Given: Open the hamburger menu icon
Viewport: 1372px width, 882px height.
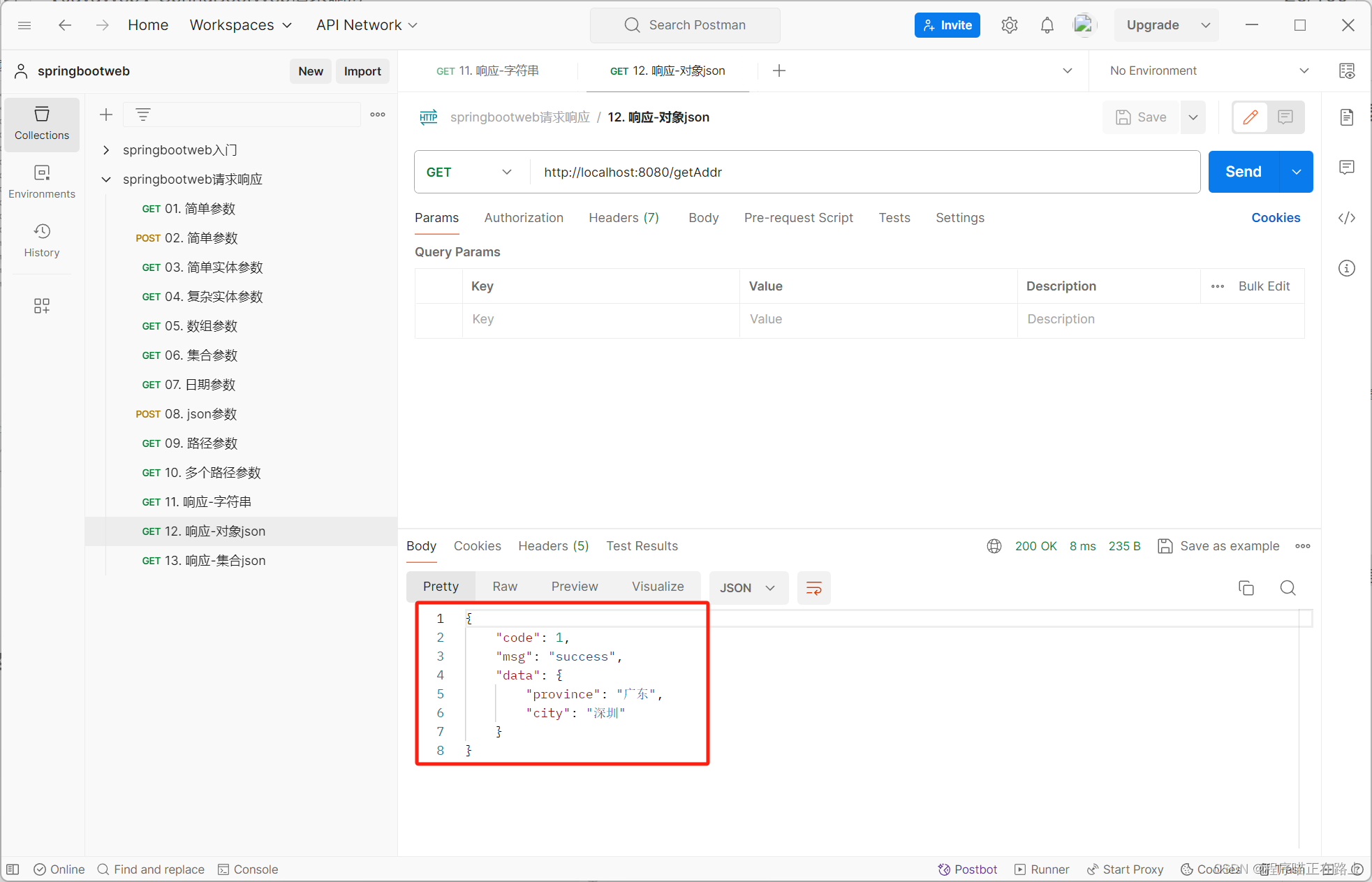Looking at the screenshot, I should click(24, 25).
